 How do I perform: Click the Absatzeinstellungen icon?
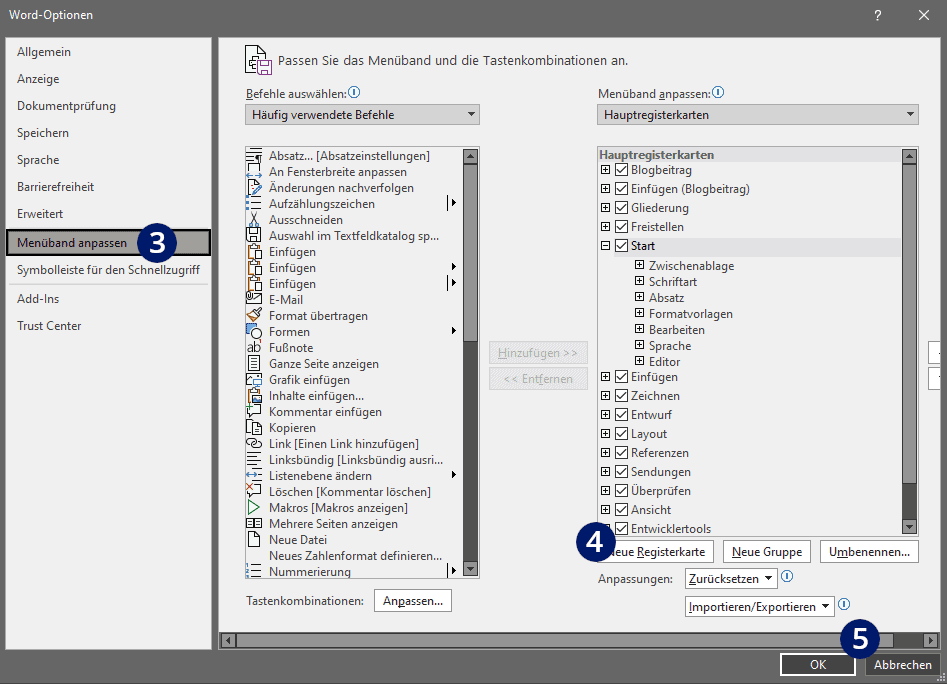pos(254,156)
